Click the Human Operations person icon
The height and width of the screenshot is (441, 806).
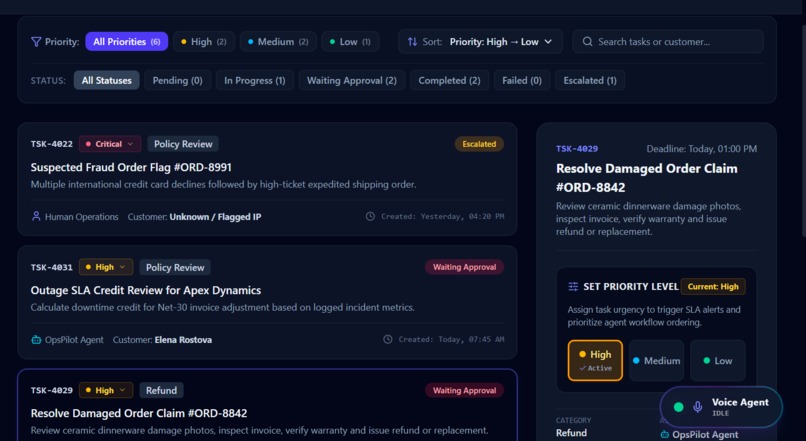click(x=36, y=216)
